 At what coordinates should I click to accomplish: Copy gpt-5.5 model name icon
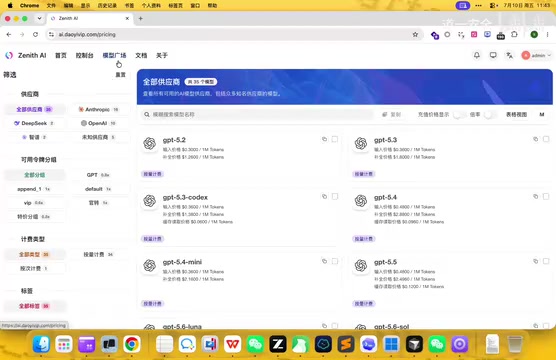point(535,261)
